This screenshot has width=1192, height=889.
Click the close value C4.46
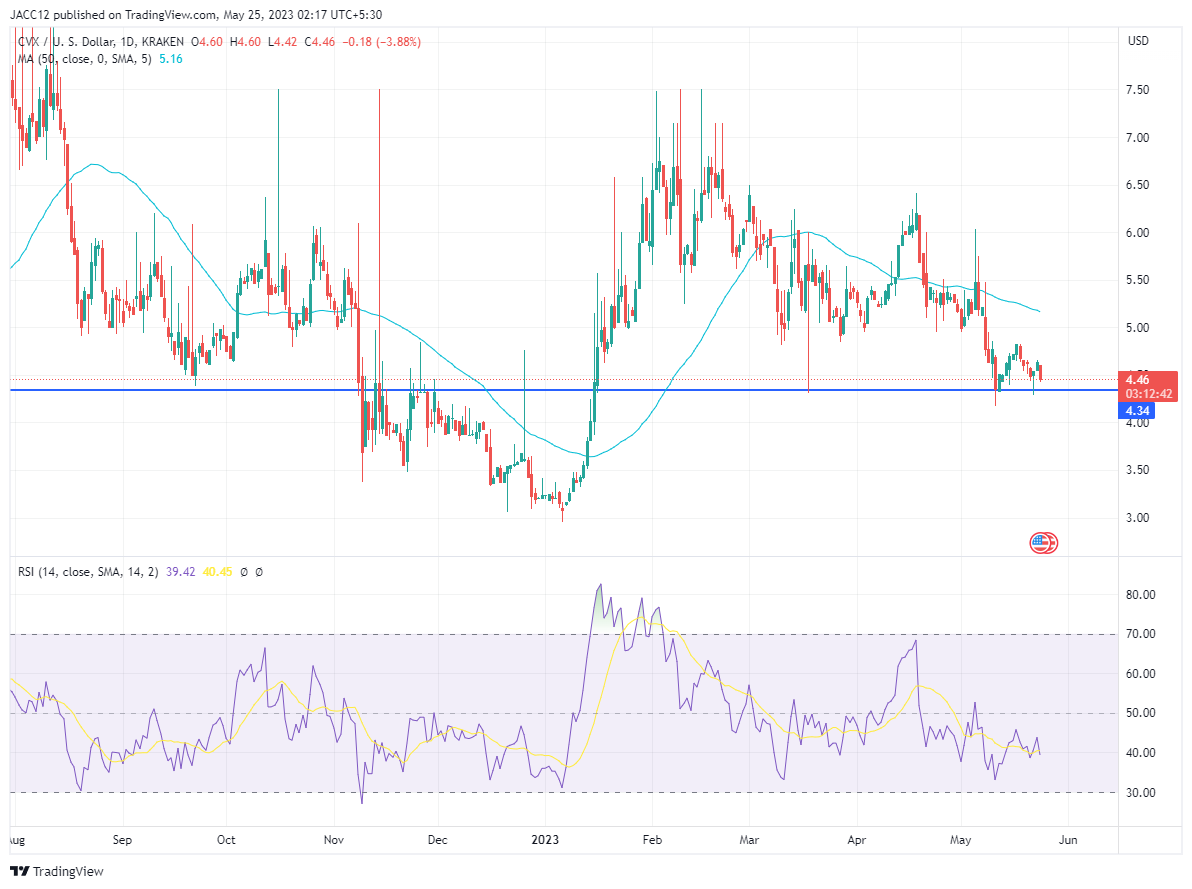pos(320,42)
